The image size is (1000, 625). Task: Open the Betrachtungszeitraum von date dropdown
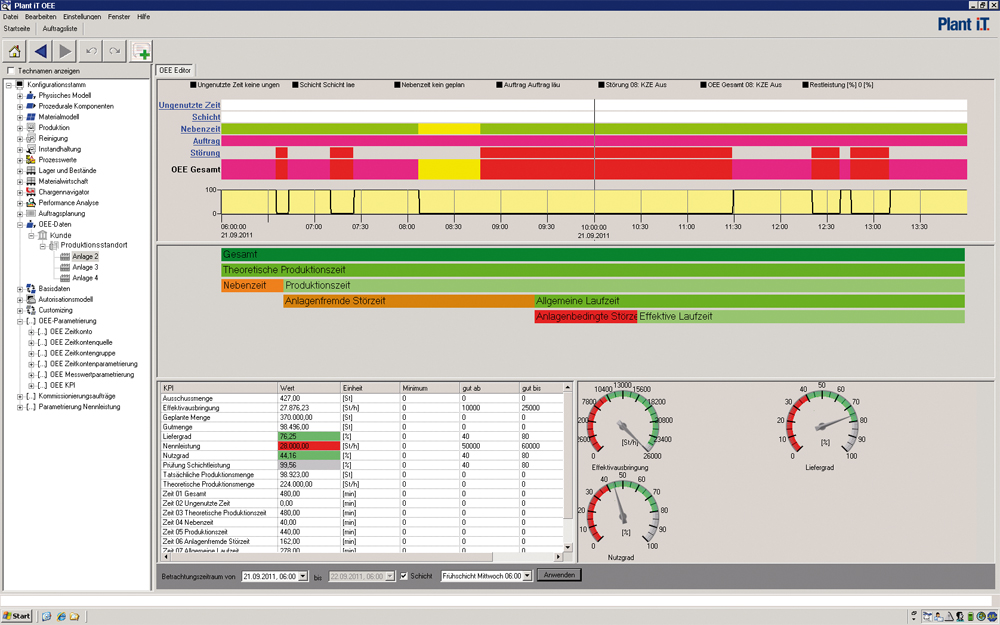pyautogui.click(x=301, y=576)
